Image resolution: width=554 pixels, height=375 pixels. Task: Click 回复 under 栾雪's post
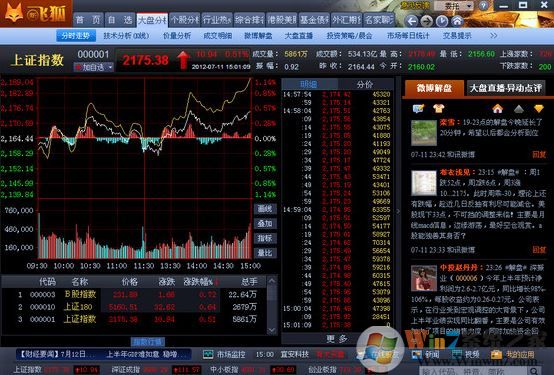[539, 155]
